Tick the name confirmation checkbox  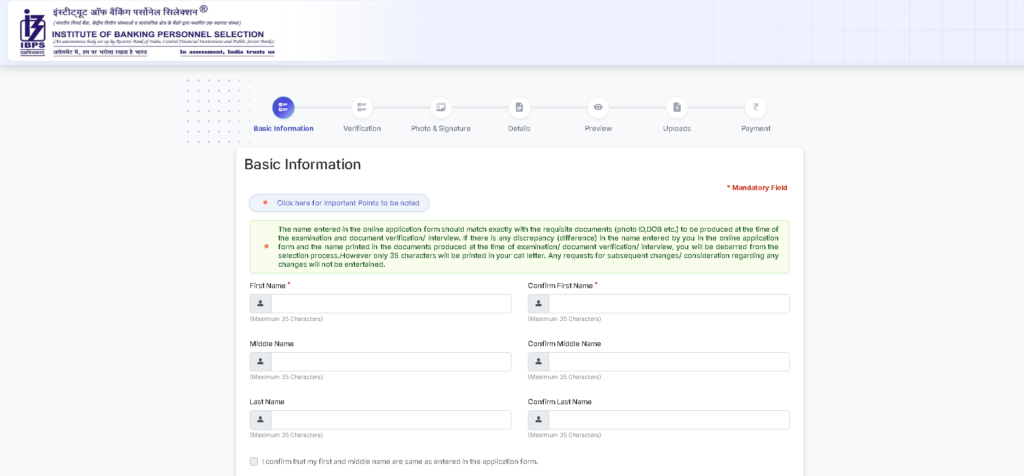click(x=254, y=462)
